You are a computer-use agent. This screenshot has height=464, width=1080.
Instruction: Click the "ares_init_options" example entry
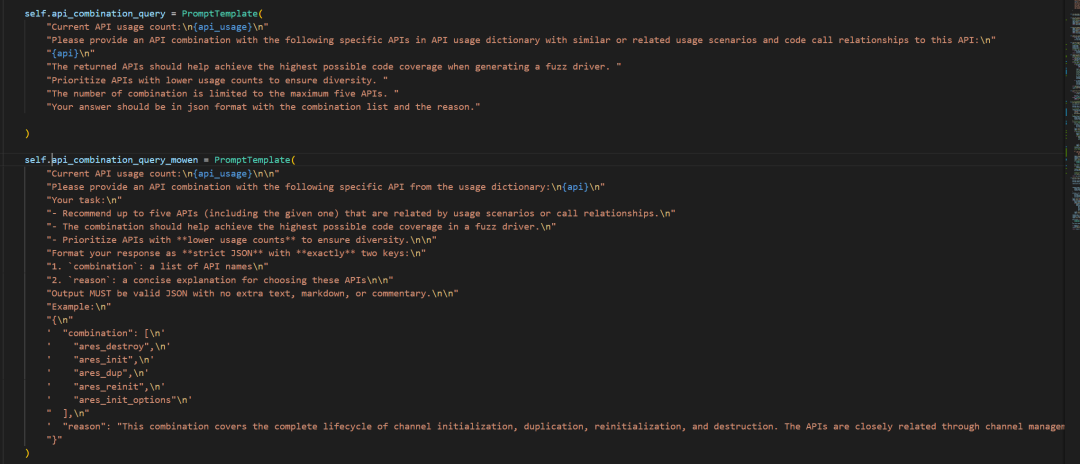125,399
